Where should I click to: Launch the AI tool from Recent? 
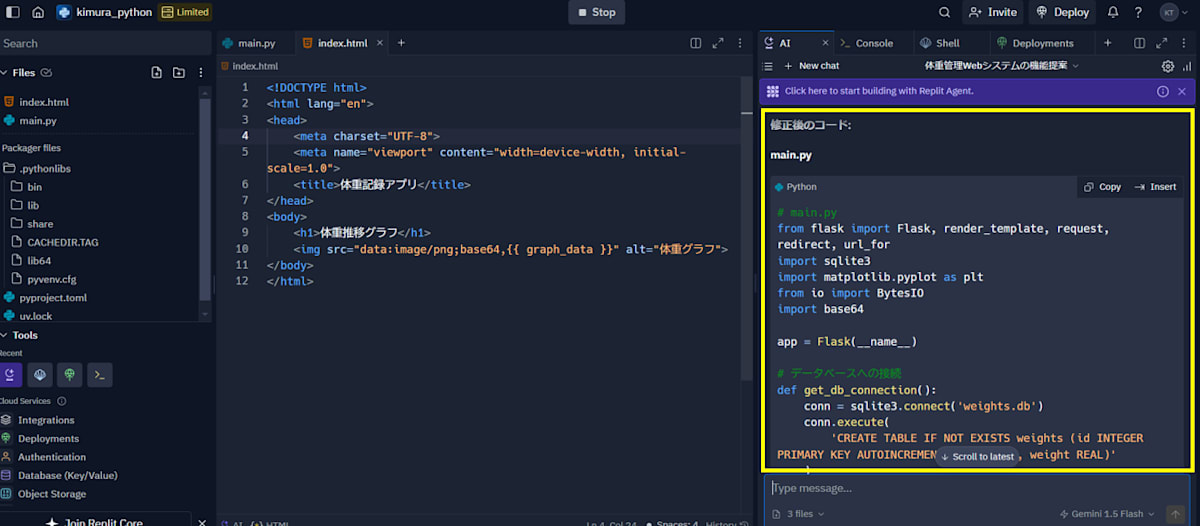tap(9, 375)
